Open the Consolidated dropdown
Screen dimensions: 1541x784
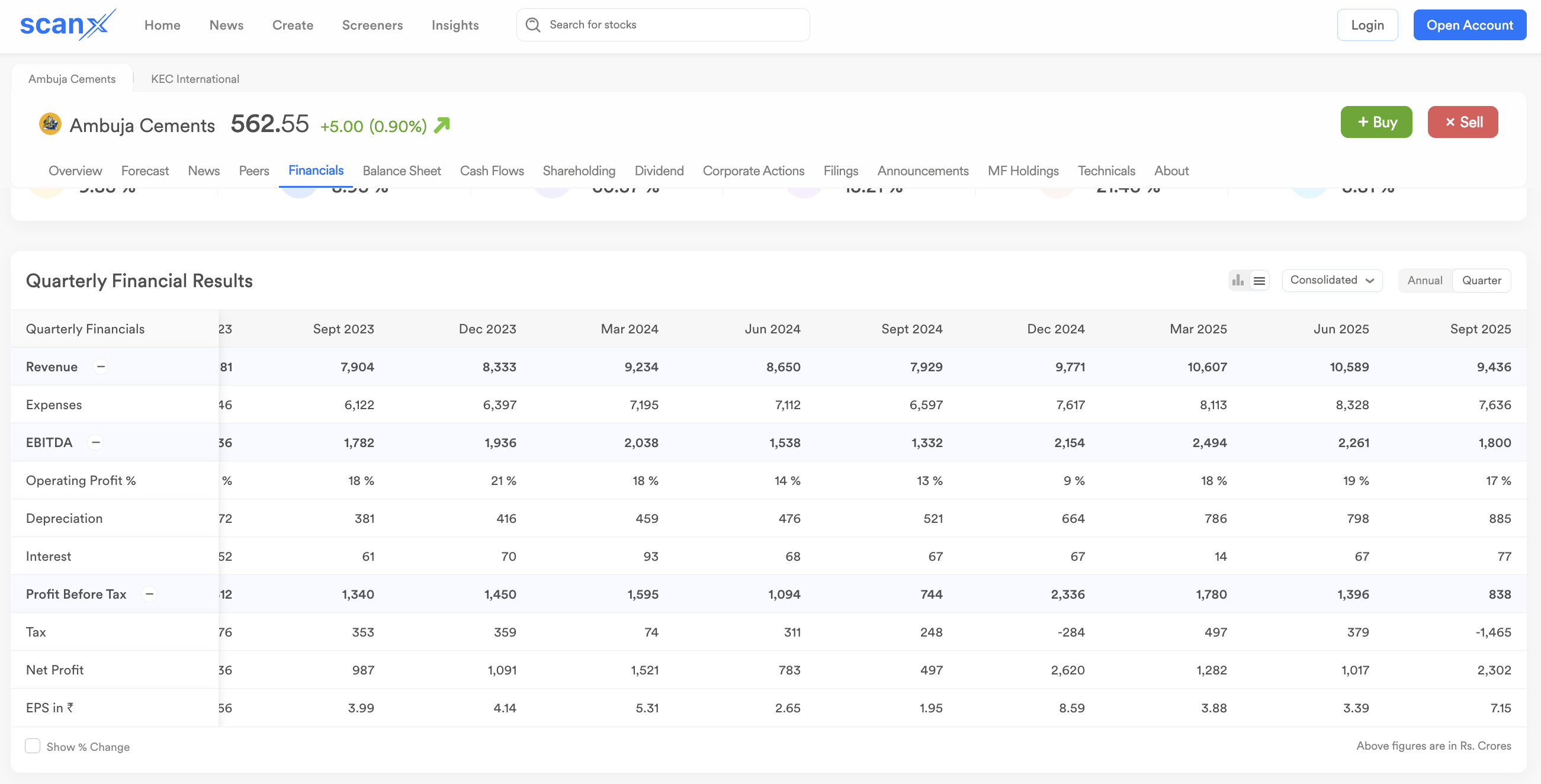1331,281
